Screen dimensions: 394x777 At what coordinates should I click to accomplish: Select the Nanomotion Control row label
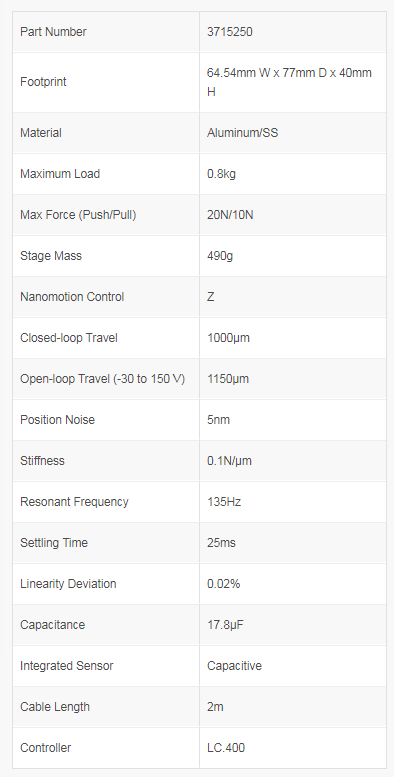pos(72,297)
